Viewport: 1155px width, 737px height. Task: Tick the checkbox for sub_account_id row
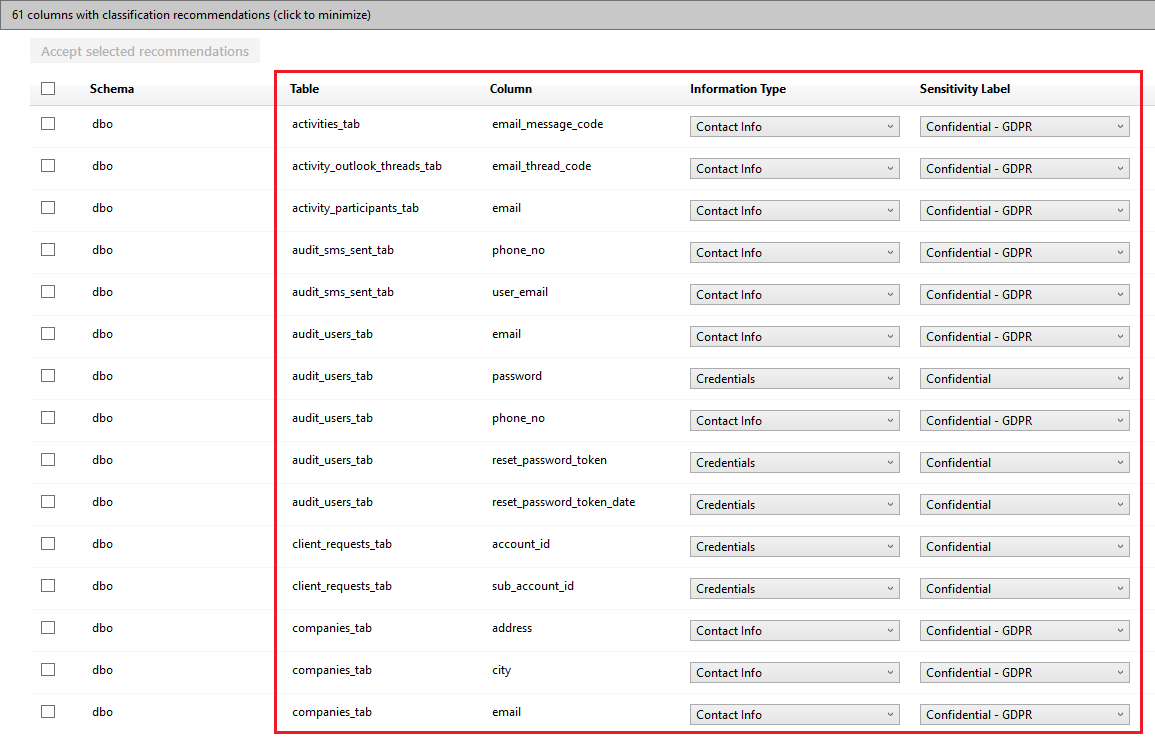point(48,586)
